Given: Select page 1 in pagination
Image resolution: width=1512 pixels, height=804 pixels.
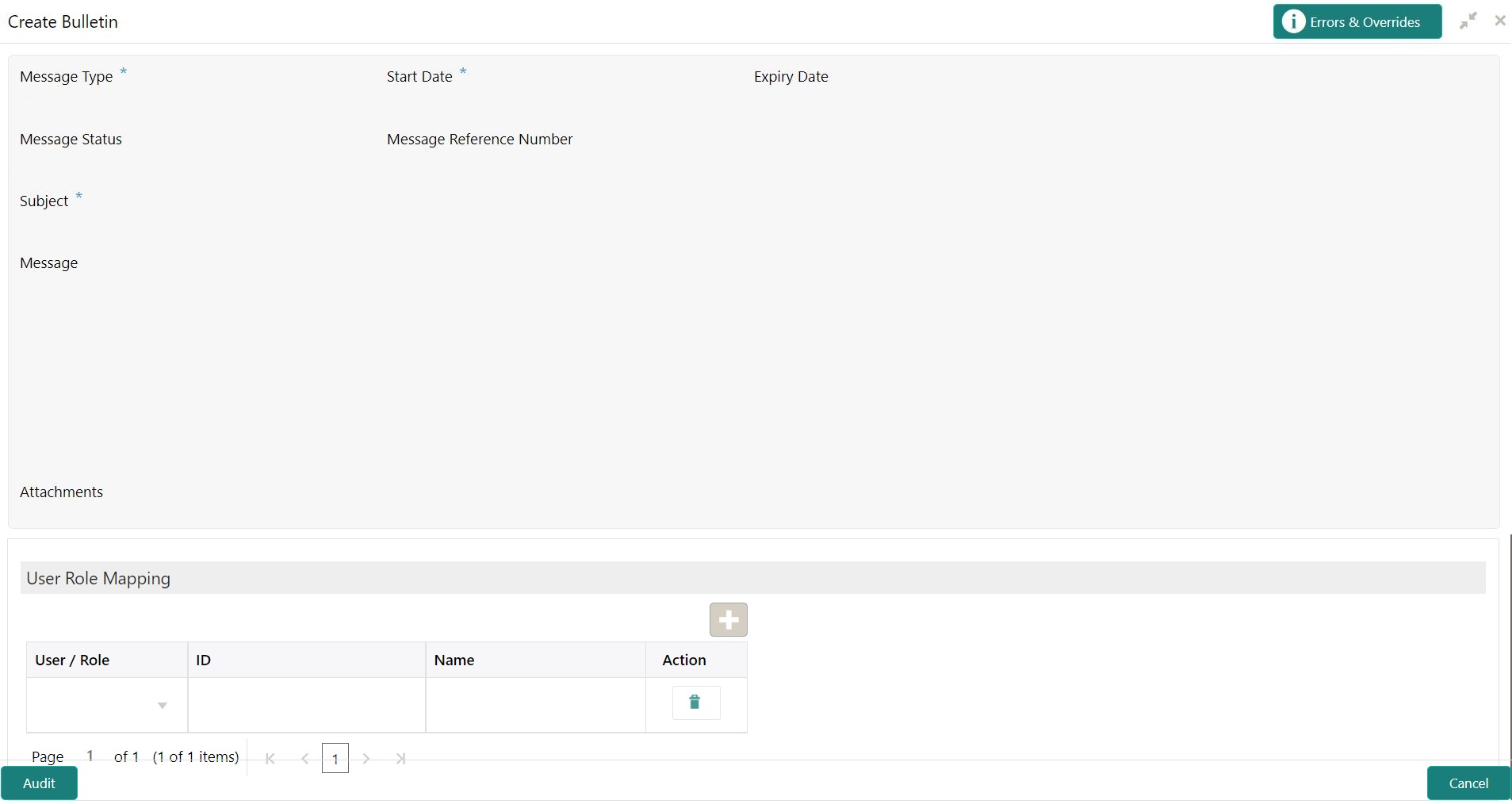Looking at the screenshot, I should tap(335, 759).
